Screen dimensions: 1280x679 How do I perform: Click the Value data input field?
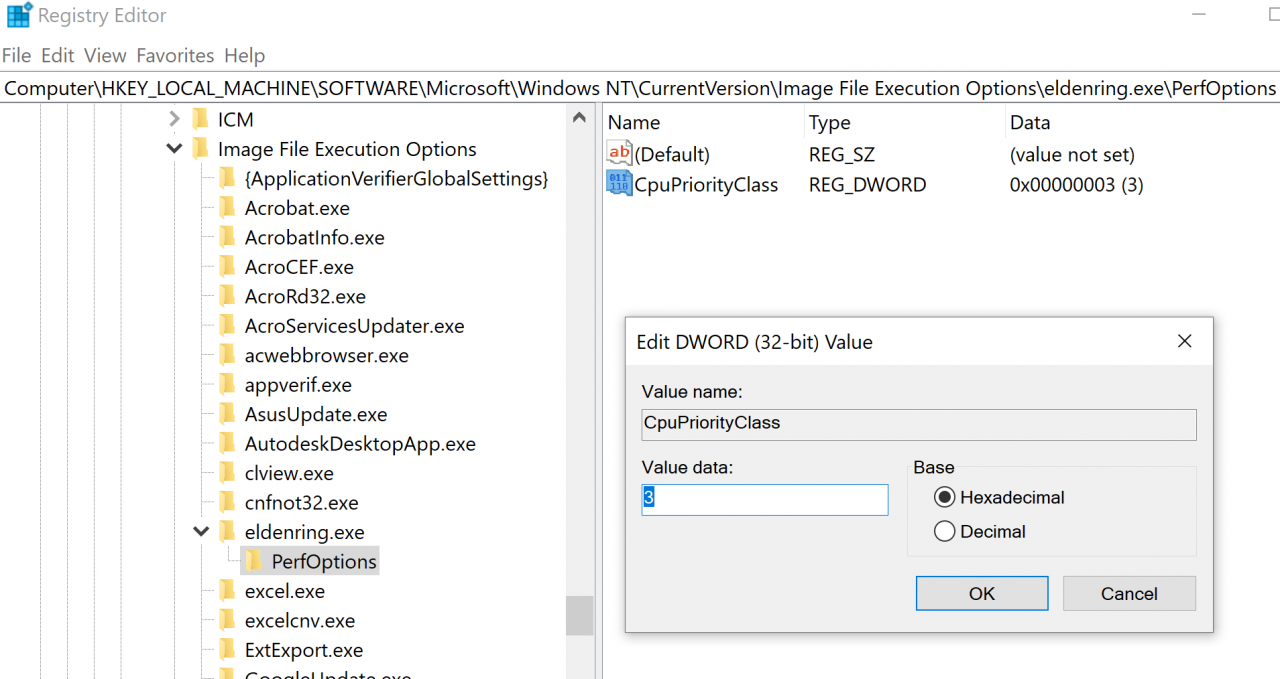(765, 499)
